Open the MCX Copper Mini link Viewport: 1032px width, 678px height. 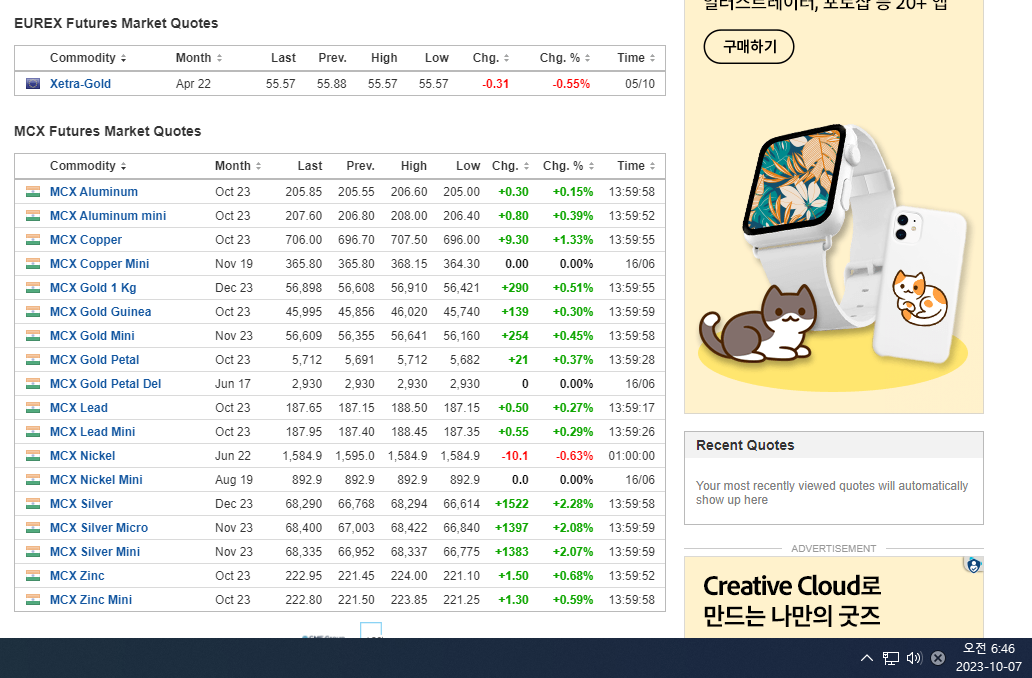click(99, 264)
